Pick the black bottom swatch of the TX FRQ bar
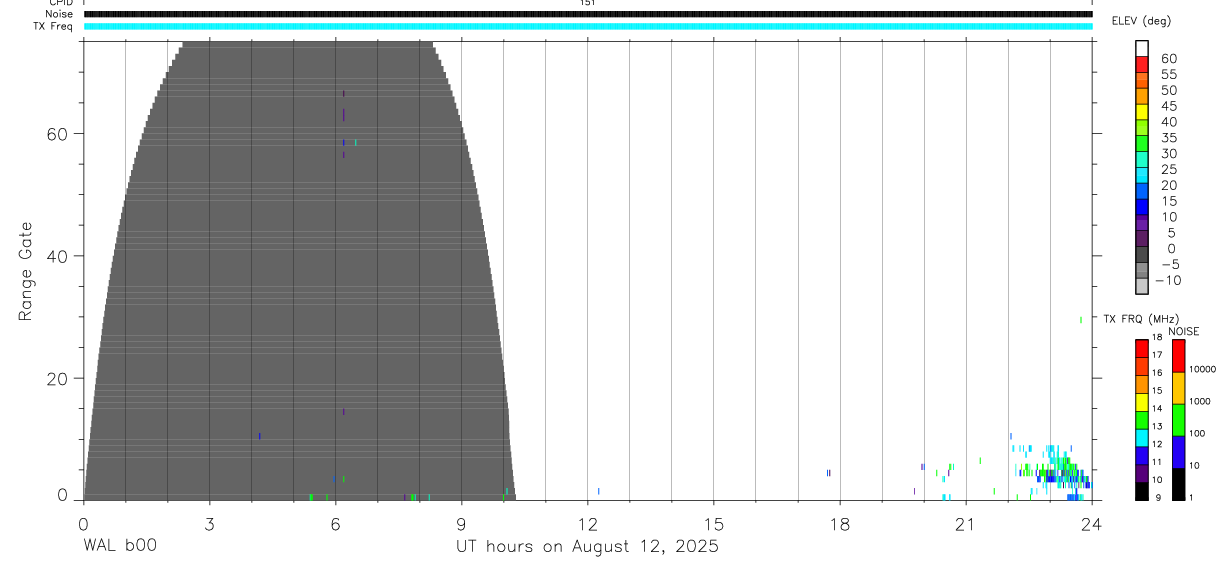 (x=1142, y=491)
